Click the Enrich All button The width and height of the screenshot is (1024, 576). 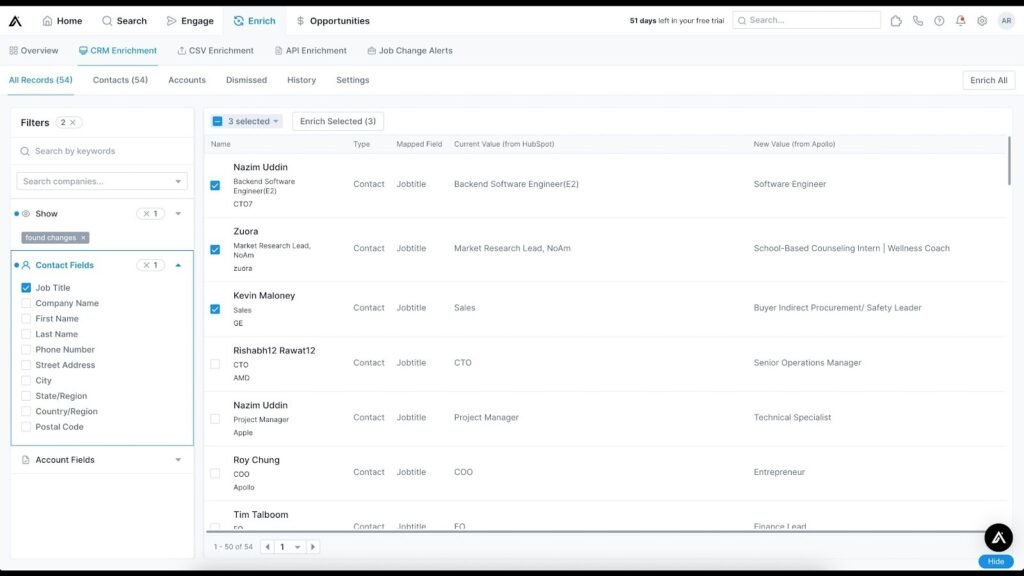pyautogui.click(x=988, y=80)
